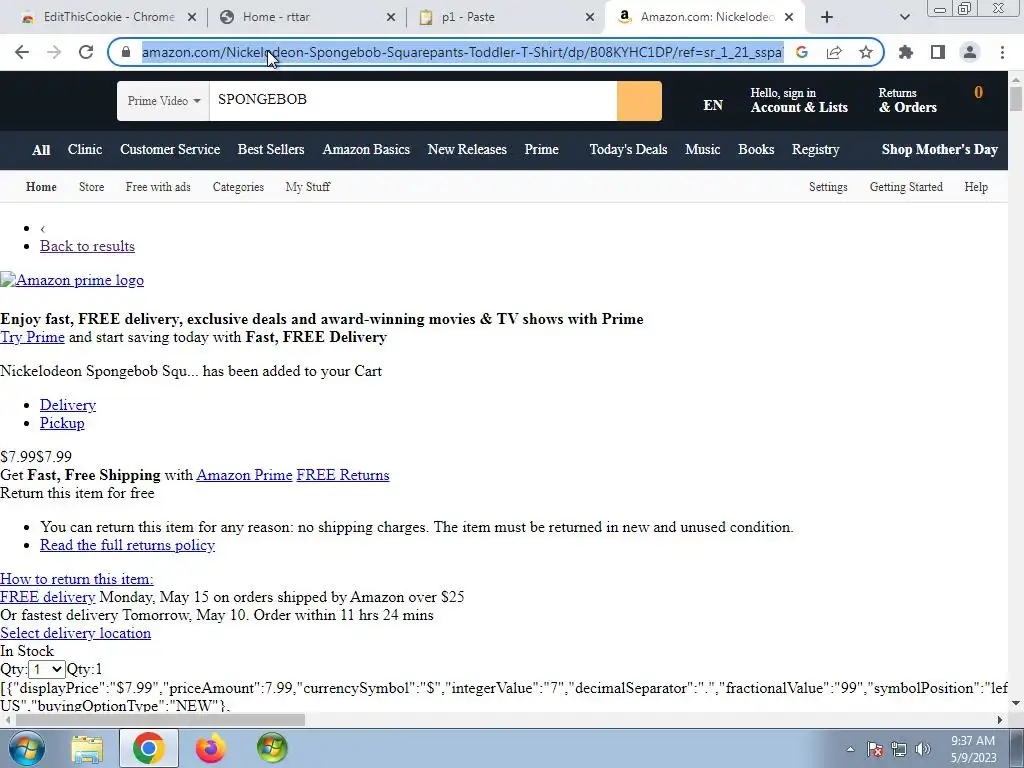Open the tab search chevron
The image size is (1024, 768).
click(904, 17)
